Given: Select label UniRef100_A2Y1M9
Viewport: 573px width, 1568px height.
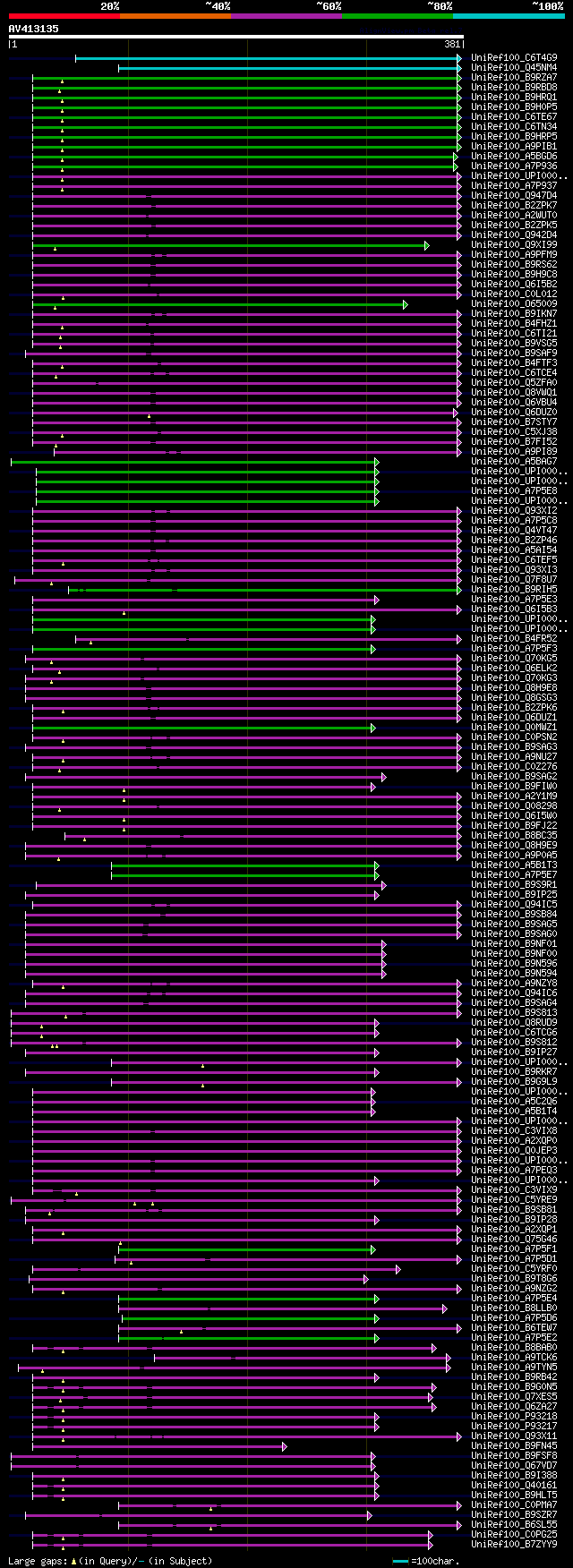Looking at the screenshot, I should pos(514,796).
